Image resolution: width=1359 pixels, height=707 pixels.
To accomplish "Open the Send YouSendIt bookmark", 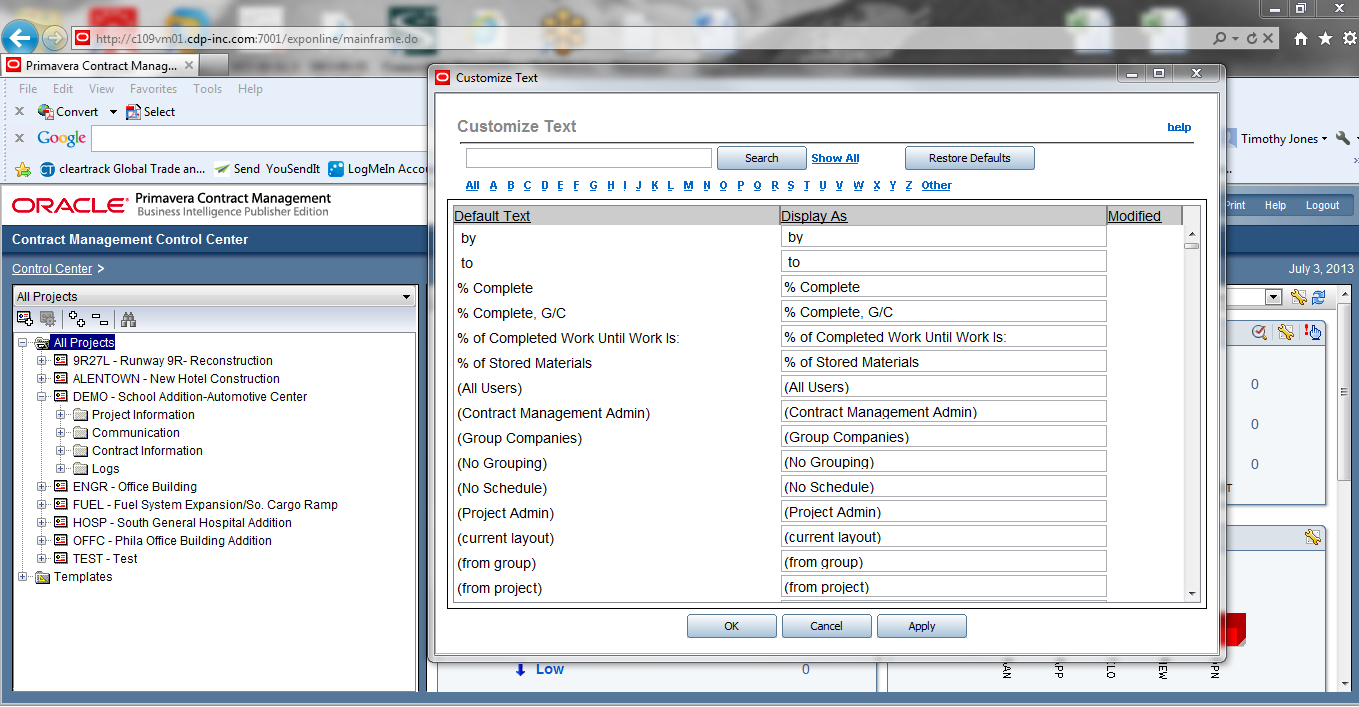I will [x=267, y=169].
